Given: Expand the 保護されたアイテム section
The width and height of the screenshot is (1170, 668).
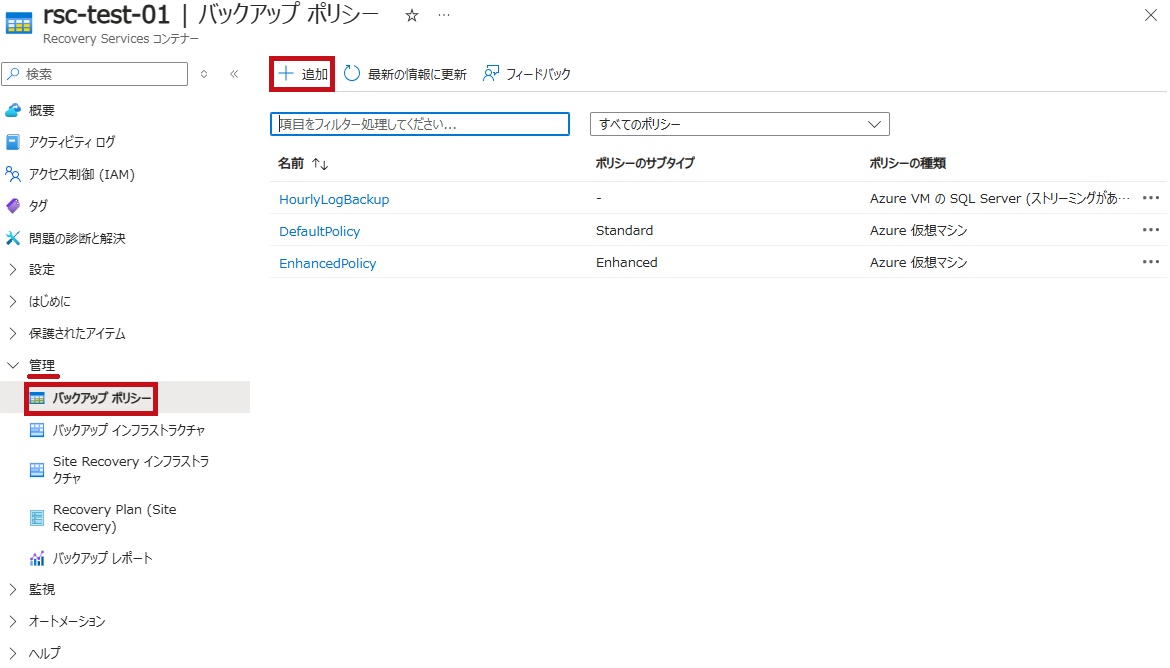Looking at the screenshot, I should pos(13,334).
